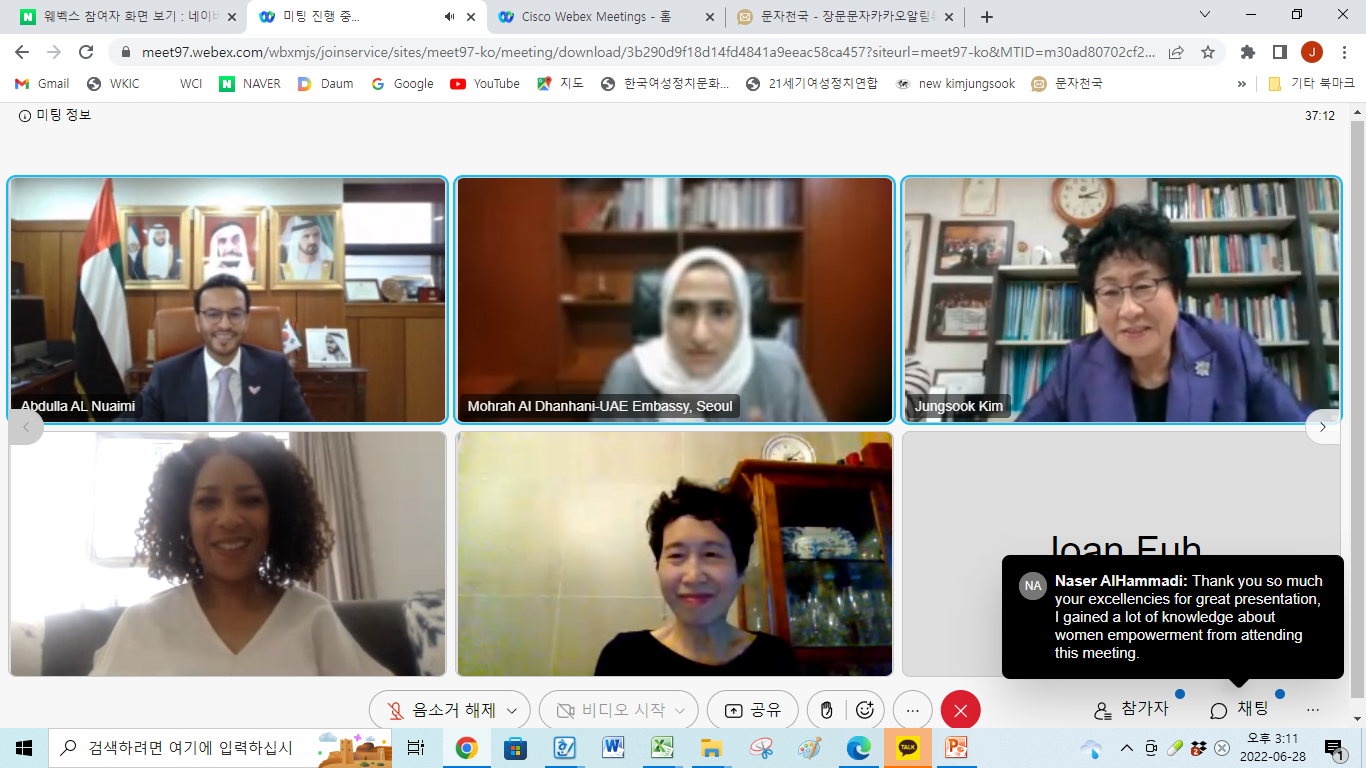Raise hand using the hand icon
This screenshot has width=1366, height=768.
click(x=827, y=710)
